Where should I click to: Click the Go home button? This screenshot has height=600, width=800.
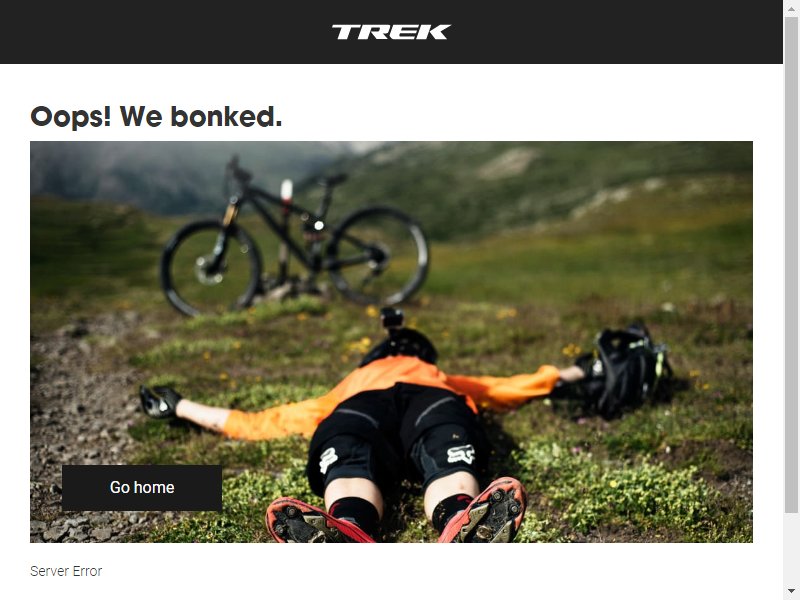pos(142,488)
